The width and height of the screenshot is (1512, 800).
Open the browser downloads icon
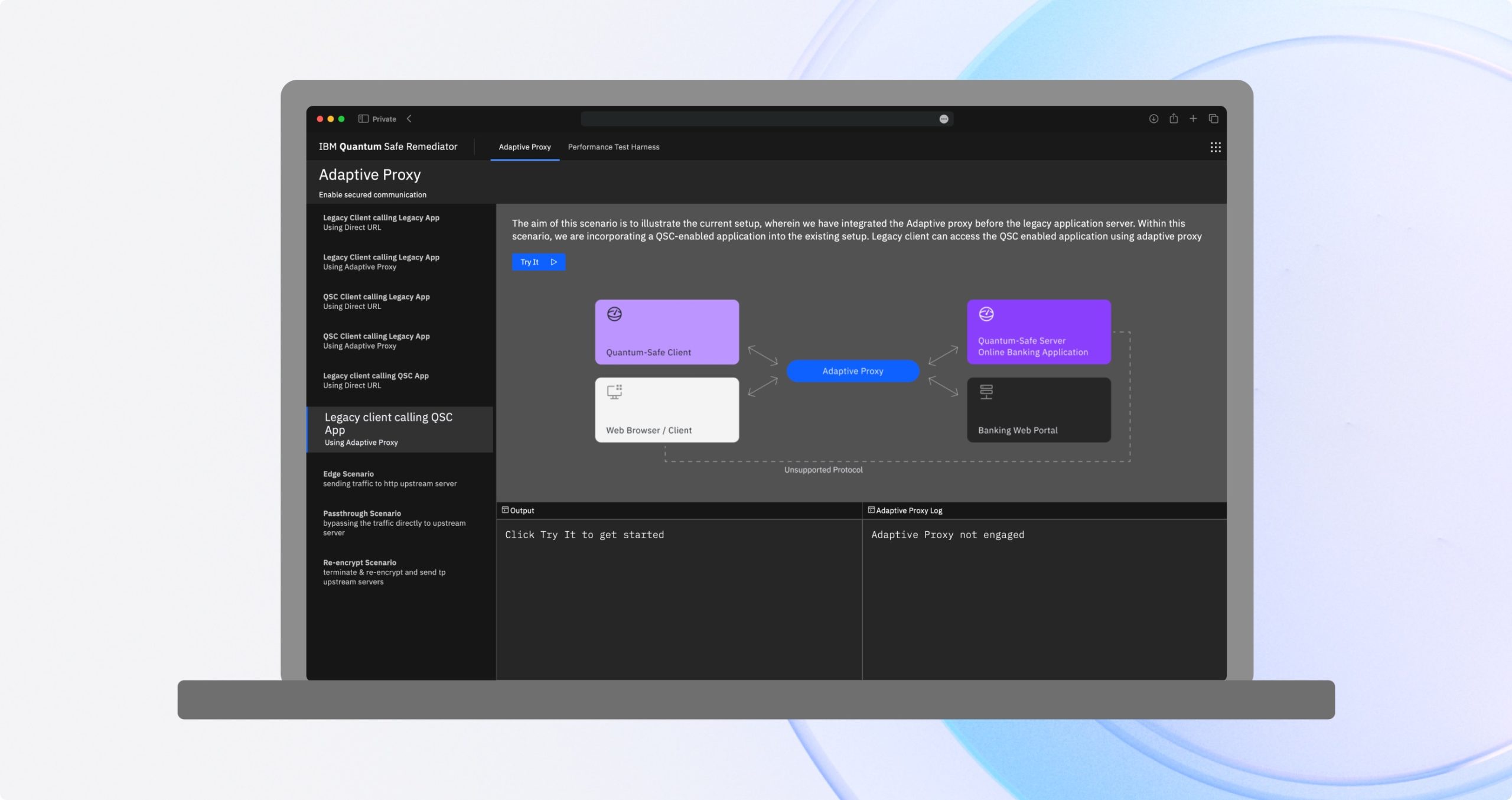[1153, 119]
